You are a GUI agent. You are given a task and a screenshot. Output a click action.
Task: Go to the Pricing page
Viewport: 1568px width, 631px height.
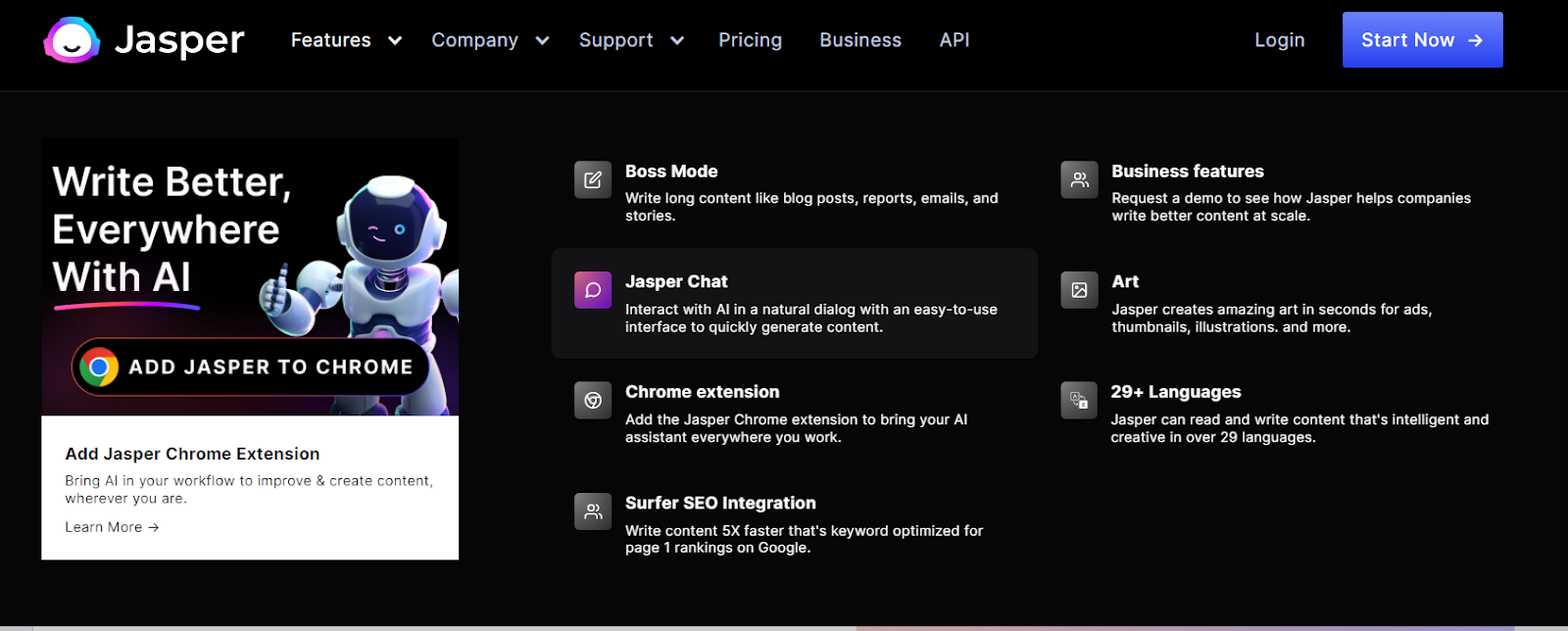coord(750,40)
